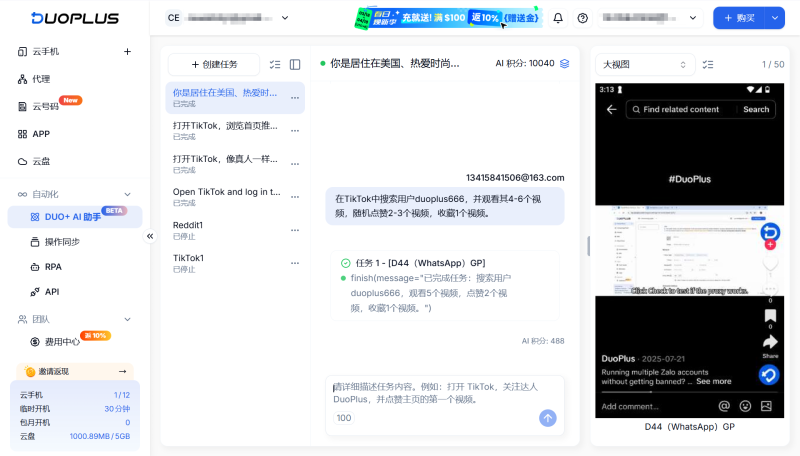Collapse the 自动化 sidebar section
Screen dimensions: 800x456
click(x=127, y=194)
